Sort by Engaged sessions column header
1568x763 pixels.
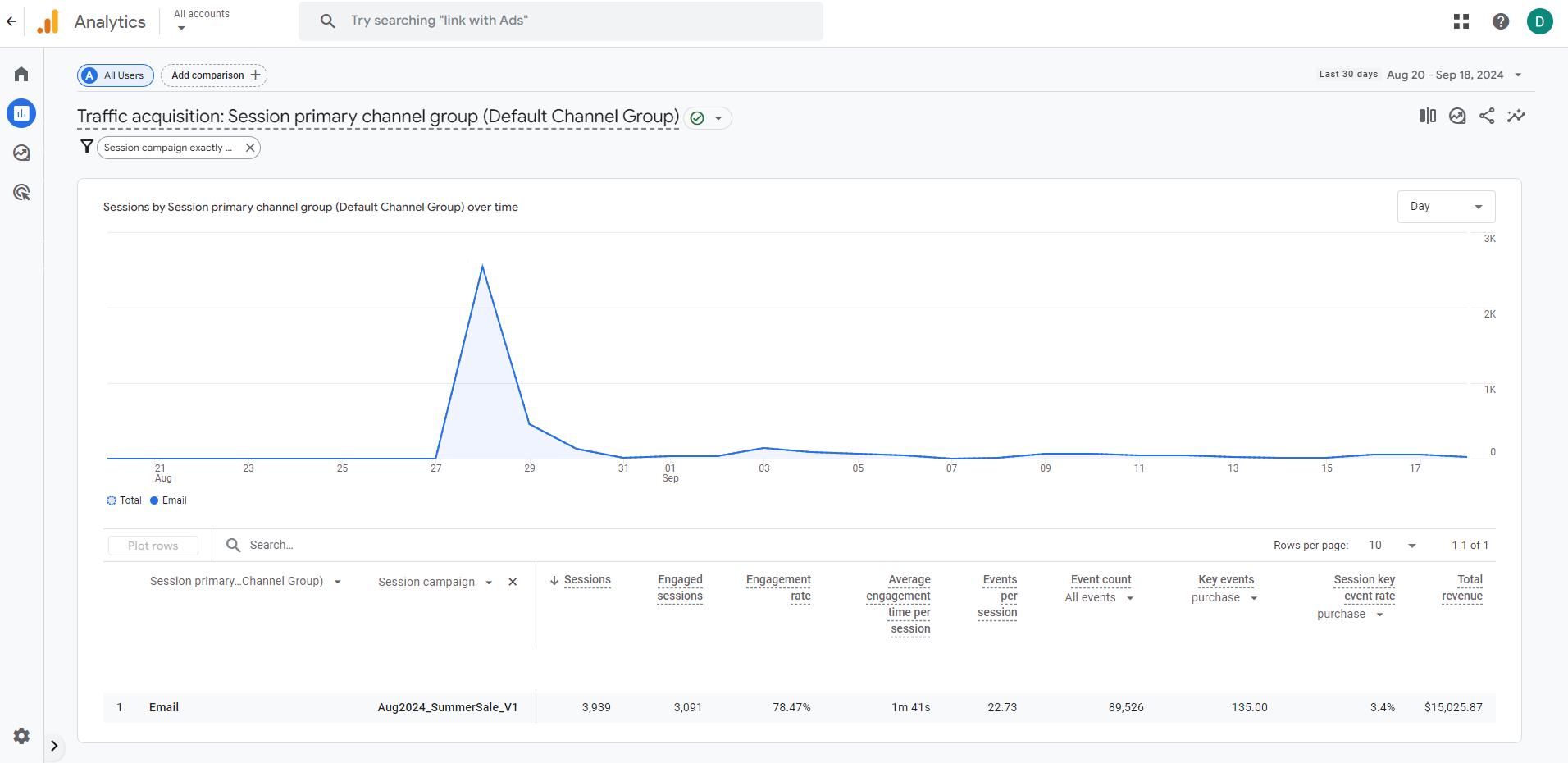(680, 587)
